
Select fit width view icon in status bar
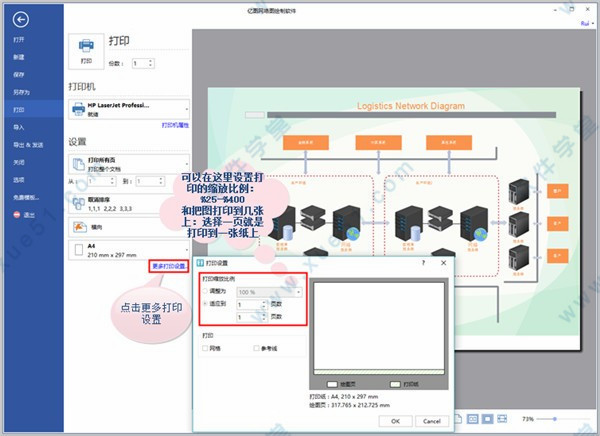coord(502,419)
